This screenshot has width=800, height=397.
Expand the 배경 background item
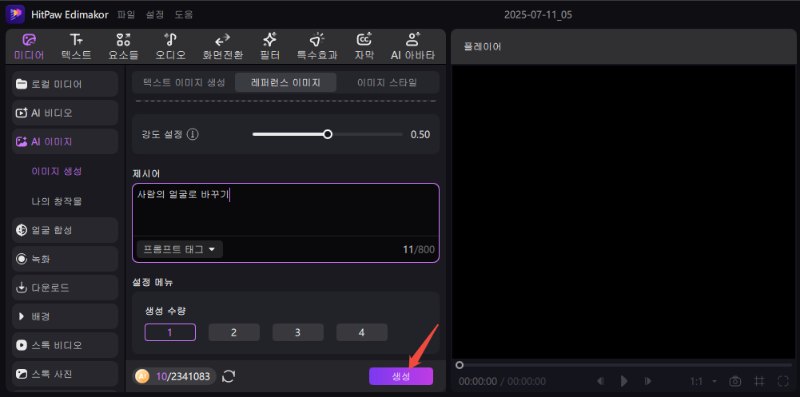click(65, 316)
